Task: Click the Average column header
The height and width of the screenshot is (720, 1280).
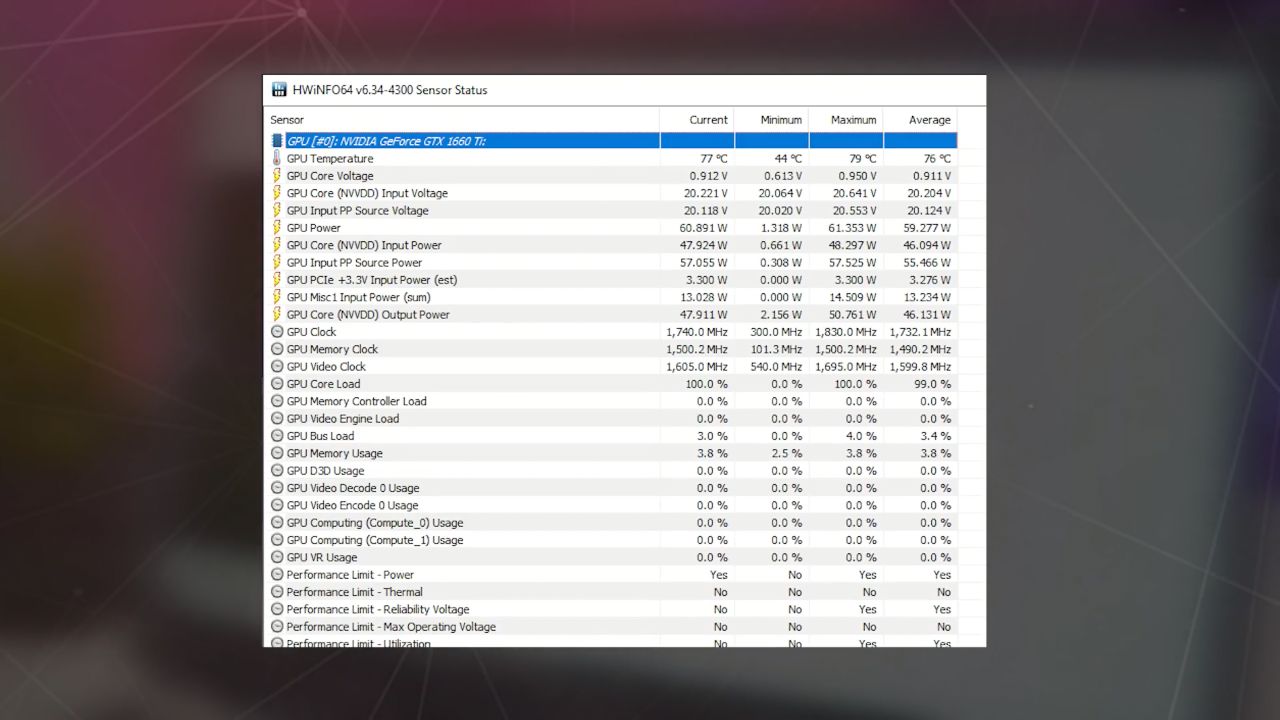Action: 929,120
